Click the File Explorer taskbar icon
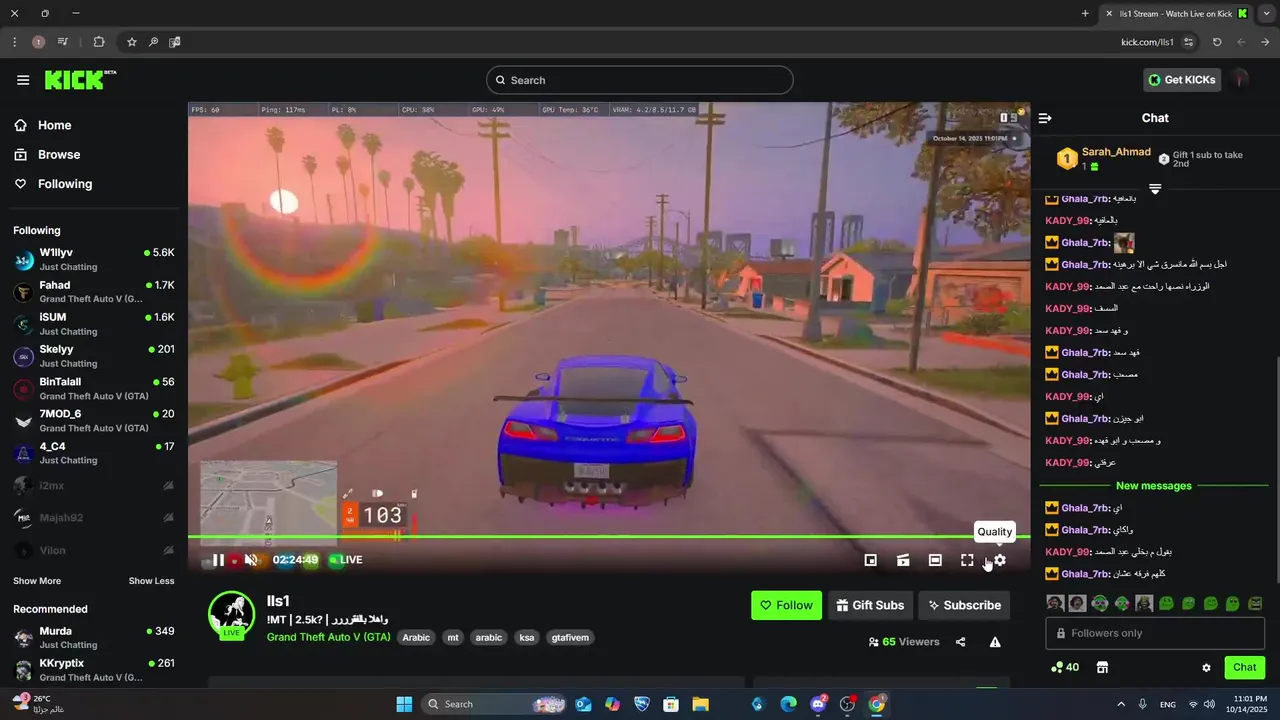Viewport: 1280px width, 720px height. 700,704
